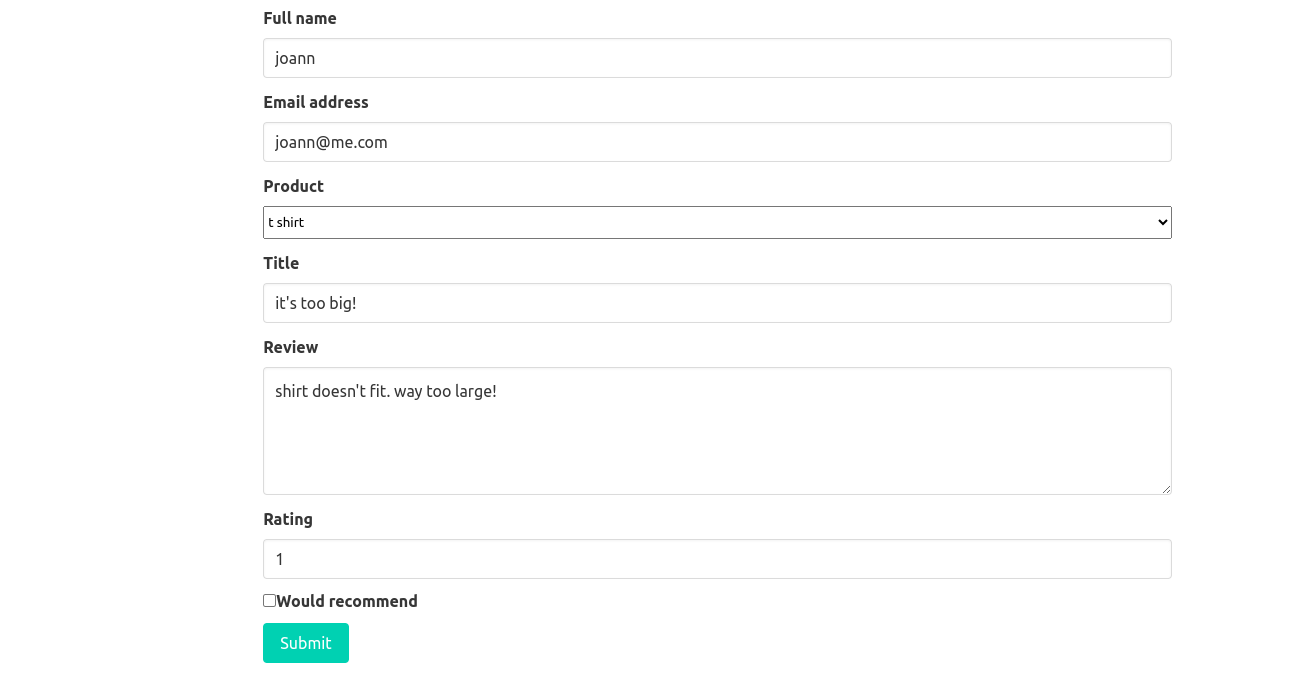Click the Review label heading
1306x684 pixels.
[x=290, y=347]
